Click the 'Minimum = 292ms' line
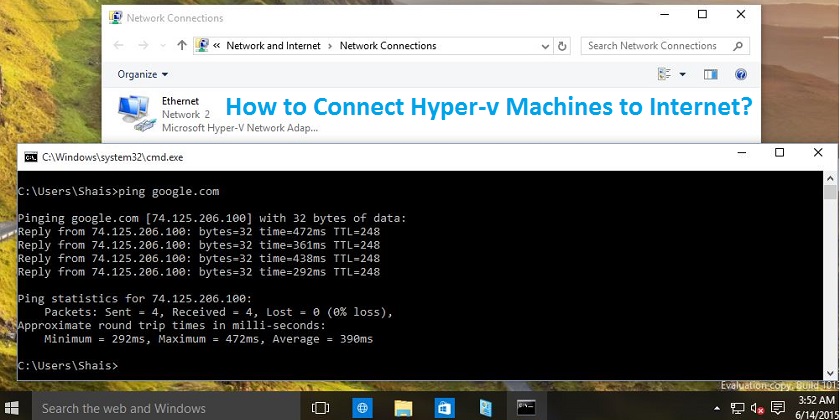Viewport: 840px width, 420px height. 208,339
